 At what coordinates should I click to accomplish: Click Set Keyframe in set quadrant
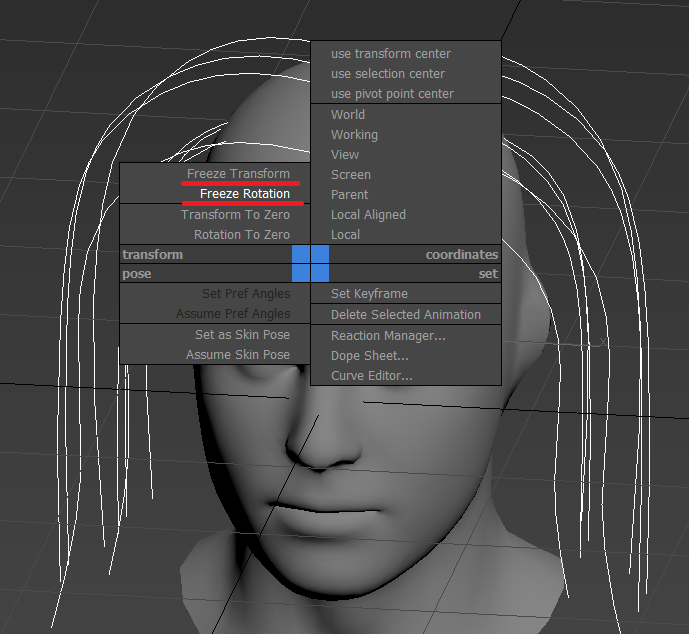[x=369, y=294]
